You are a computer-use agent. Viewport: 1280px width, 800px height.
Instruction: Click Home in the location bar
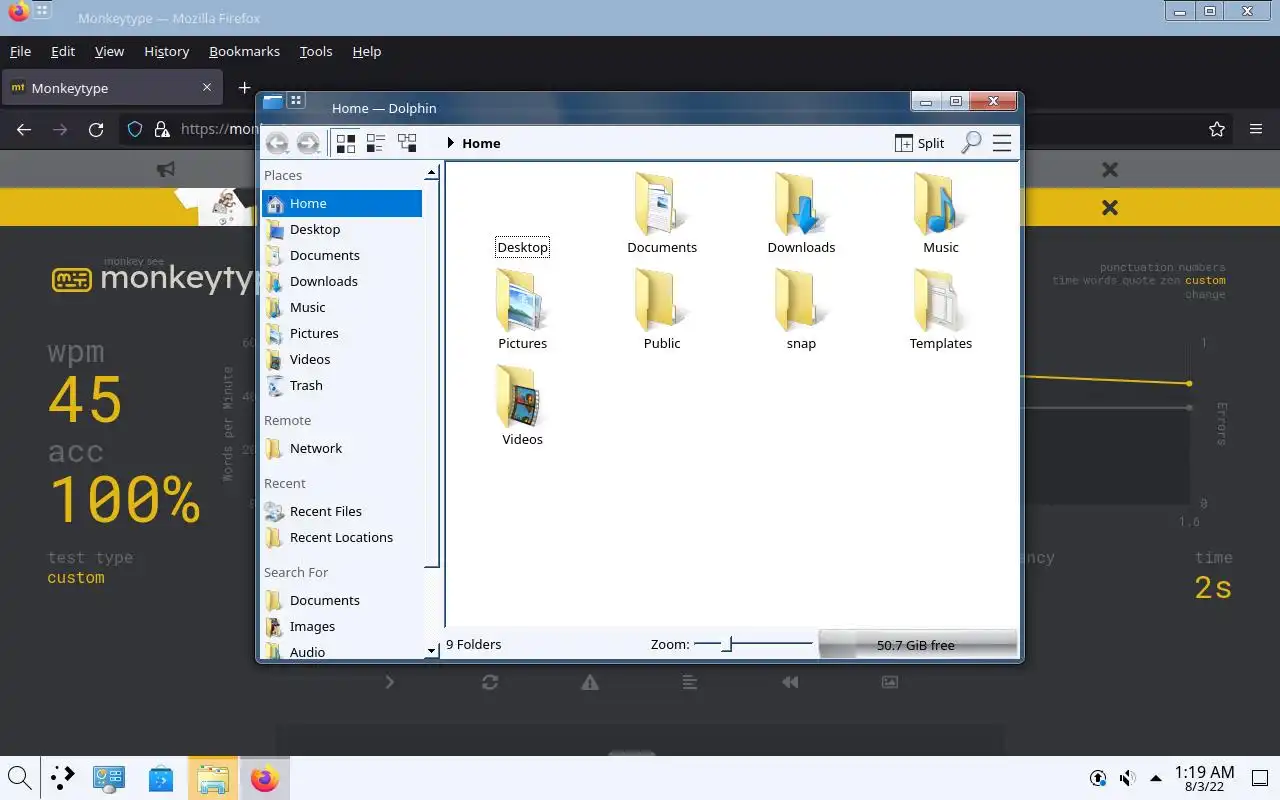(x=481, y=143)
